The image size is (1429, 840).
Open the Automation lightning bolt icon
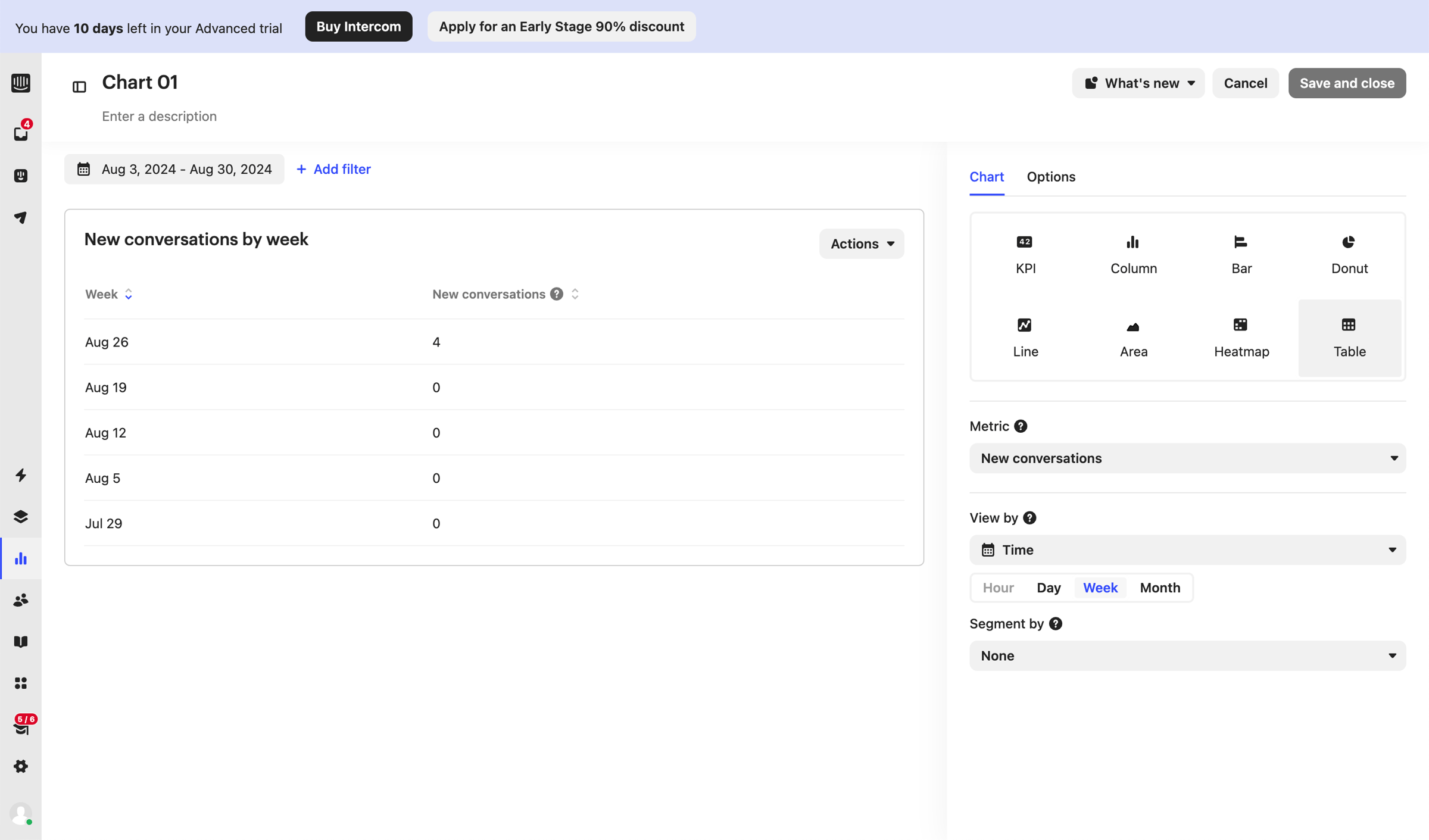tap(21, 475)
